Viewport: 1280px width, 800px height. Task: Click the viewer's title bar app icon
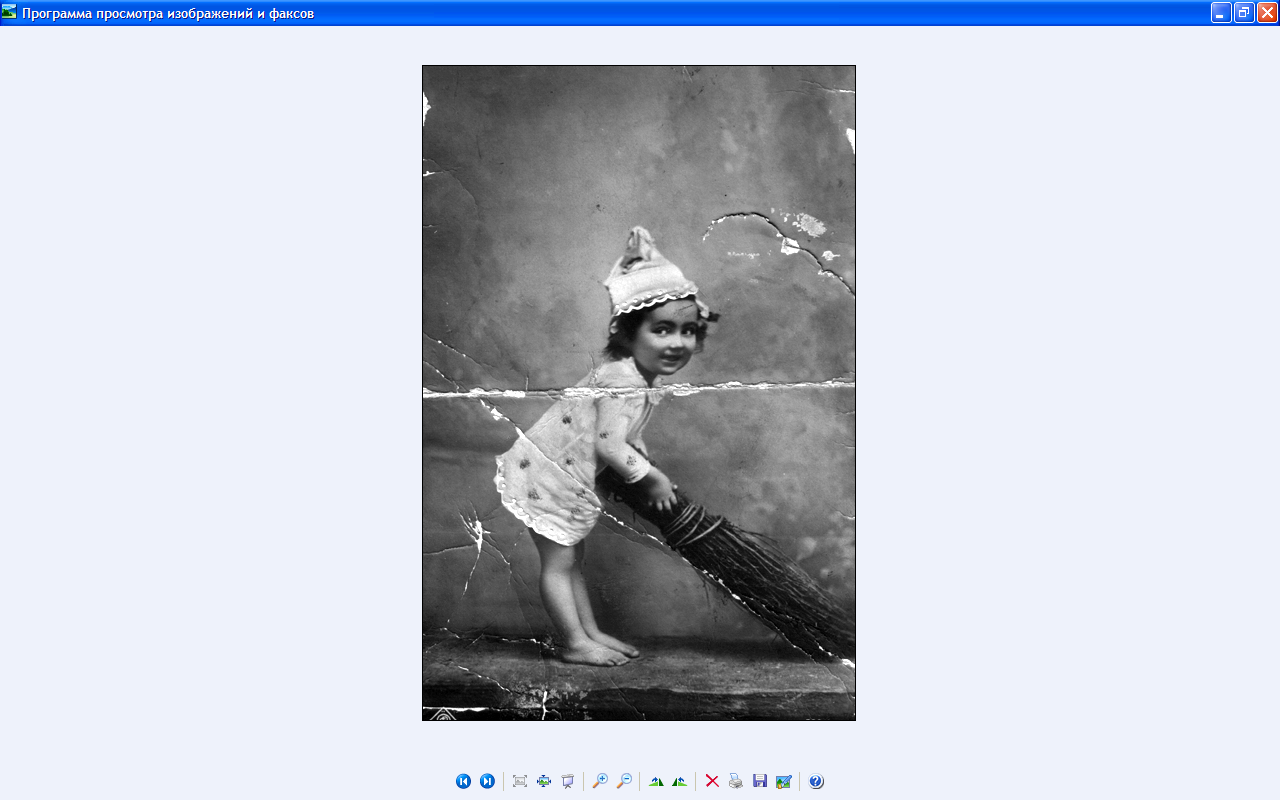[9, 12]
